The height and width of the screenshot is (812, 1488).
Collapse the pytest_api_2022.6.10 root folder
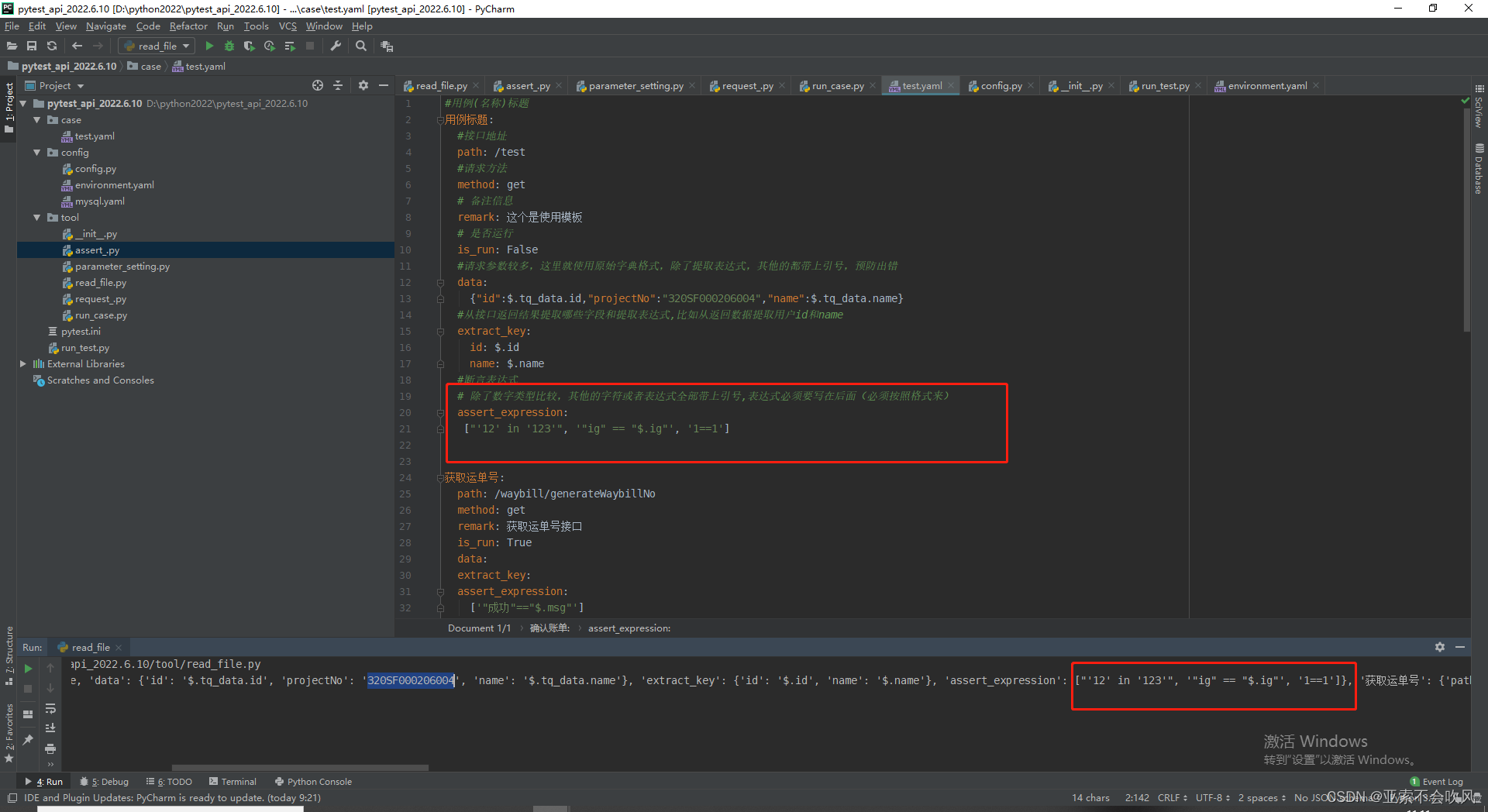click(23, 103)
